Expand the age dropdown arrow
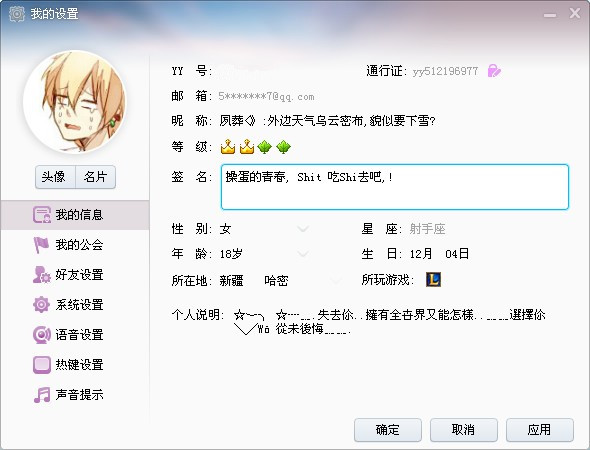 (x=303, y=254)
